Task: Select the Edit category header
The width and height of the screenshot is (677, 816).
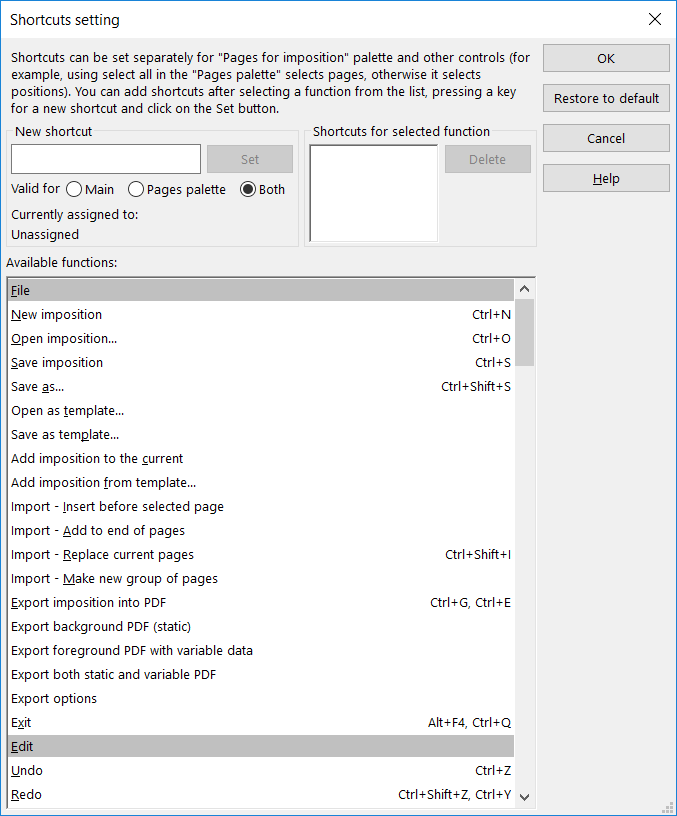Action: tap(260, 746)
